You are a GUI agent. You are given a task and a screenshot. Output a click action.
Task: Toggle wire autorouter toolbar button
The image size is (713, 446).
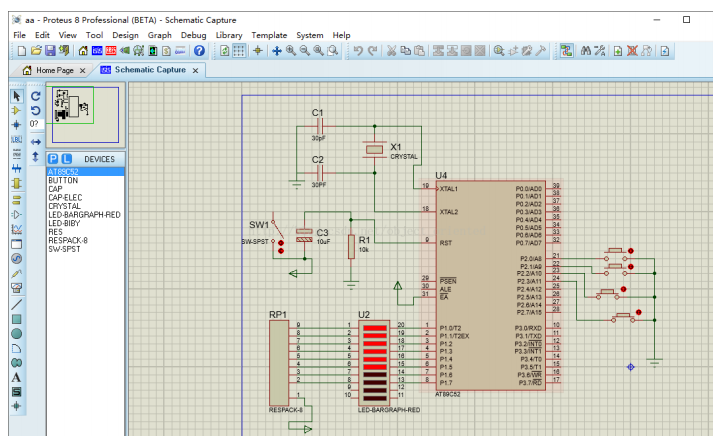tap(566, 51)
